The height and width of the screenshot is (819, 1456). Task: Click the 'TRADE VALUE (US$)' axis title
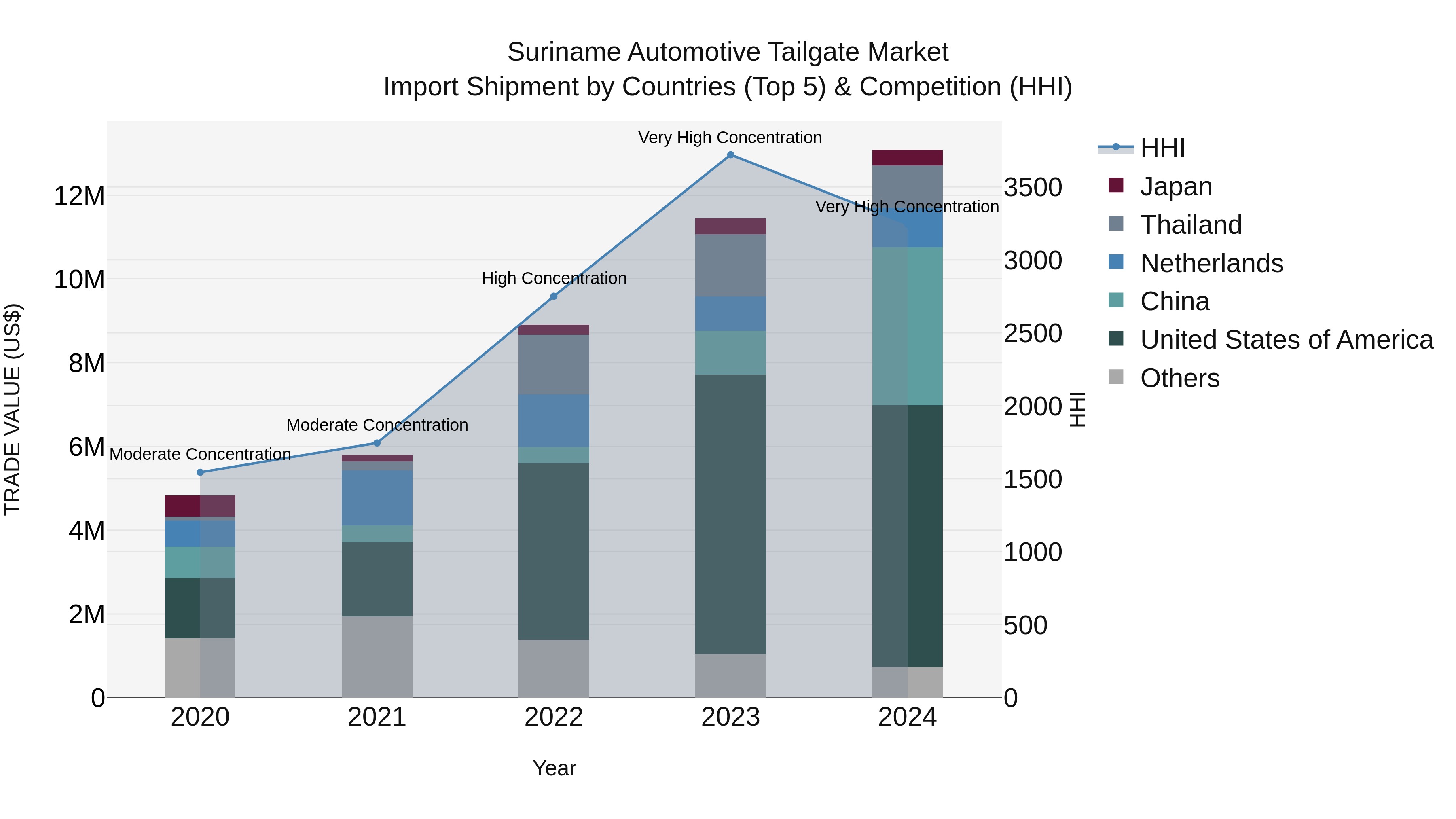click(x=13, y=410)
